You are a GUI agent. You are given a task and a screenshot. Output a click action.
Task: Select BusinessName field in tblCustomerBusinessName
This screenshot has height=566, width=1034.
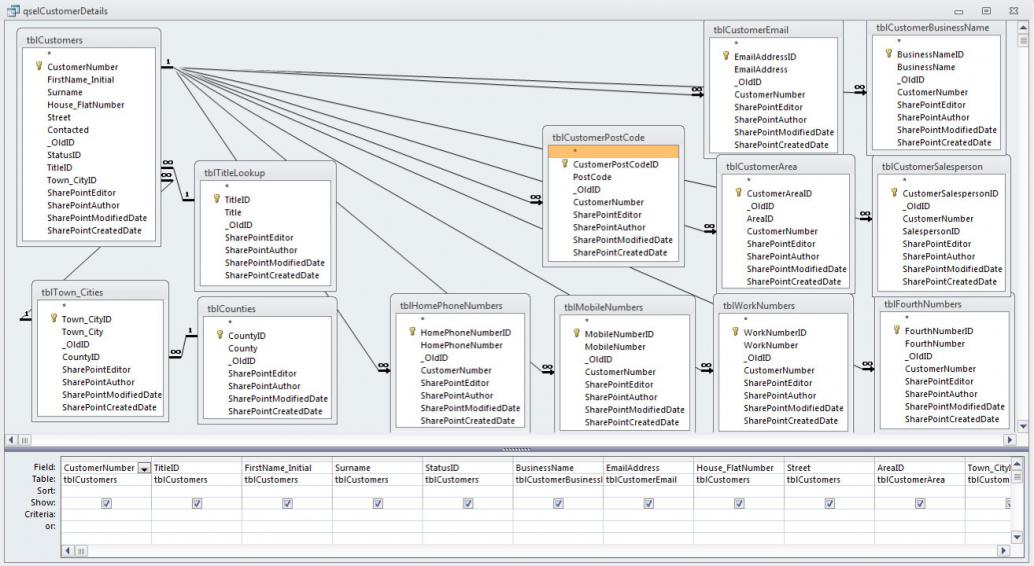click(x=926, y=67)
